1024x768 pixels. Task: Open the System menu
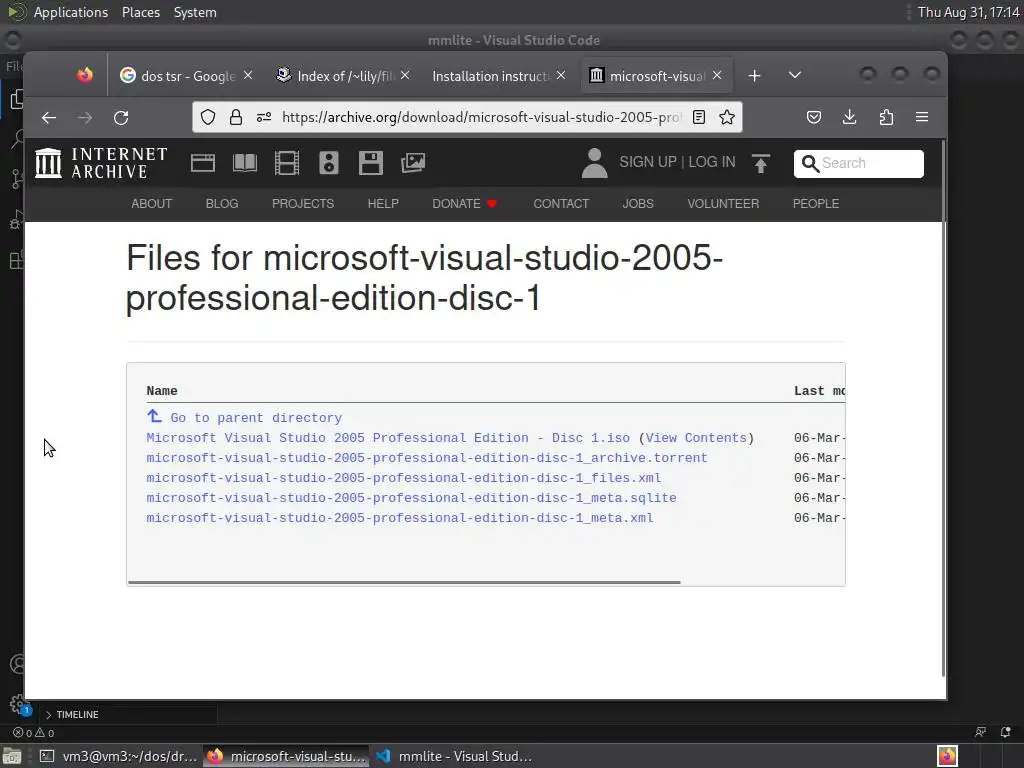point(195,12)
